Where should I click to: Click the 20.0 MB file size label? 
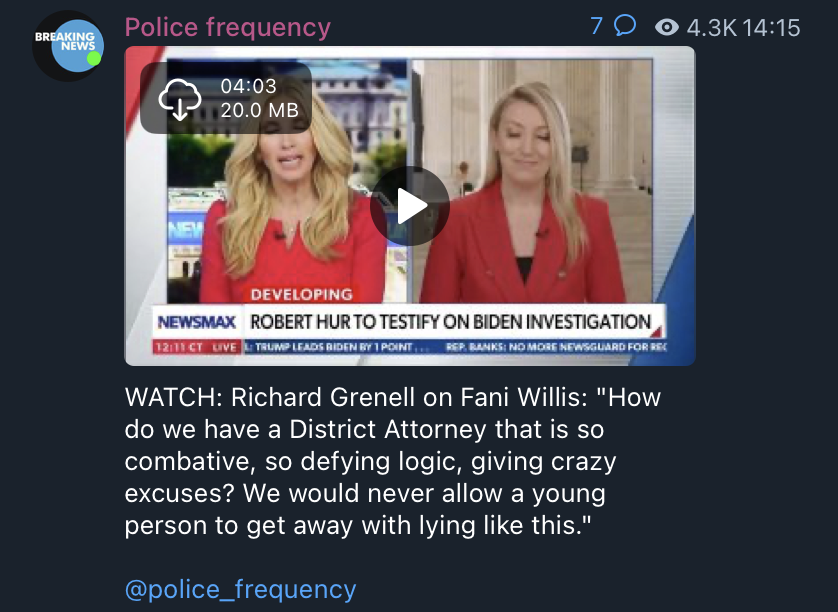[x=260, y=110]
